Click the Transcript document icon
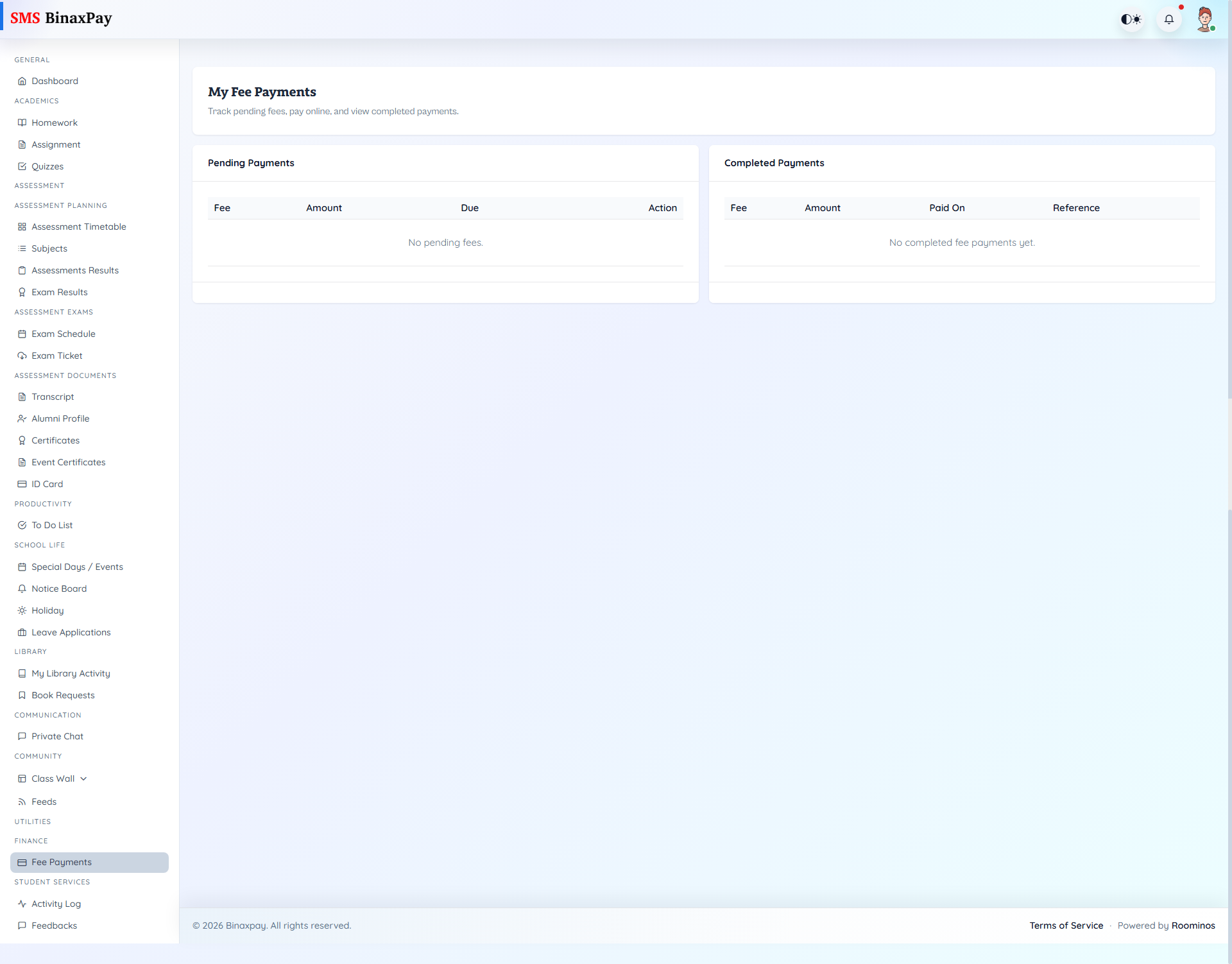1232x964 pixels. [22, 397]
